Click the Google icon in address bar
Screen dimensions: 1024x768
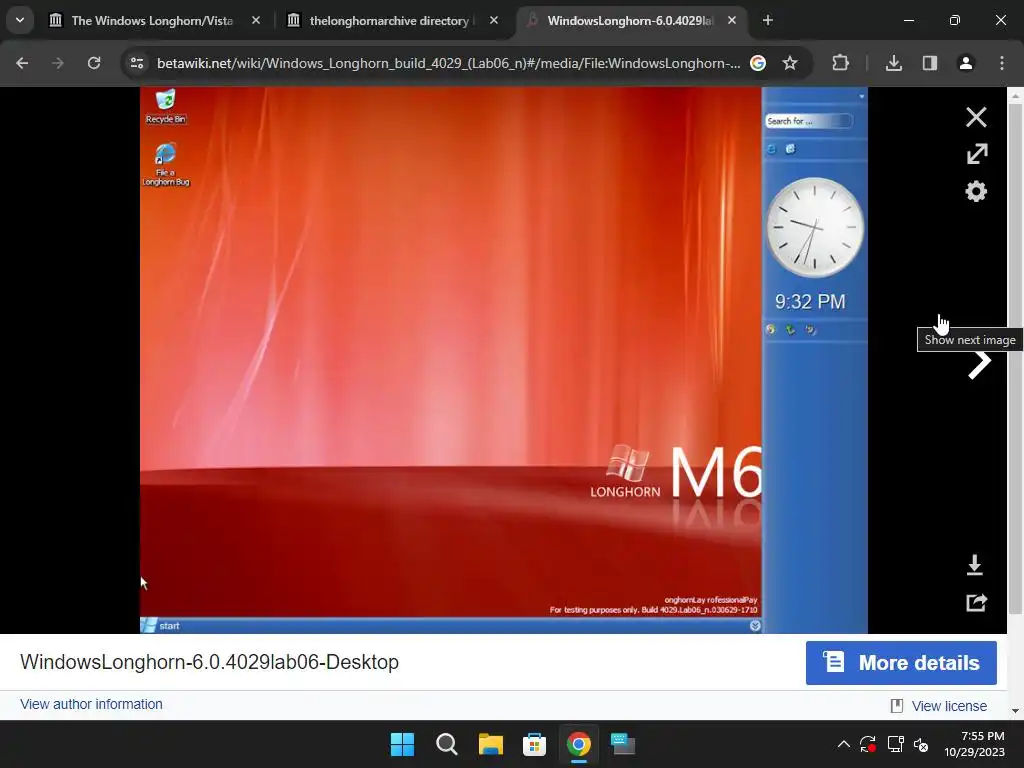pos(758,63)
